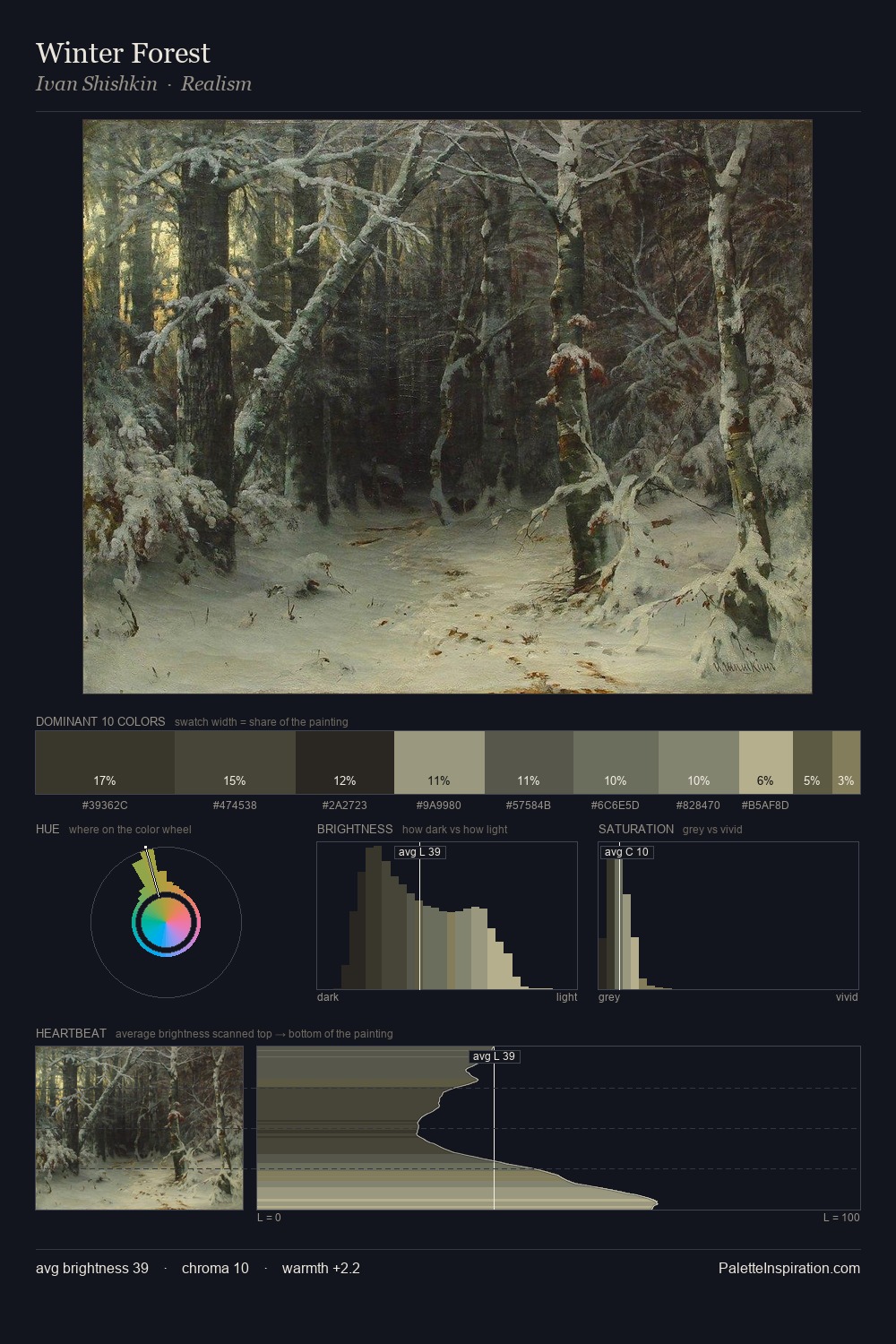
Task: Click the BRIGHTNESS section heading
Action: 355,829
